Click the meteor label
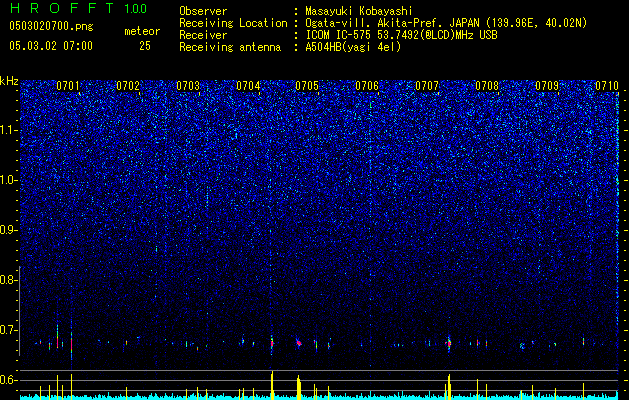629x400 pixels. click(x=142, y=31)
